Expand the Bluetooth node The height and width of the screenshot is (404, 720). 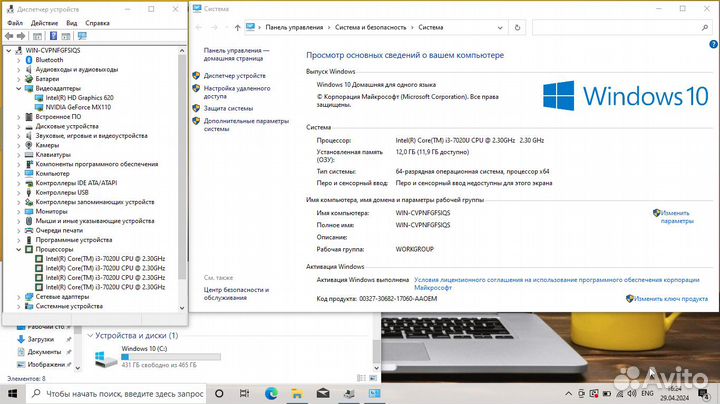(19, 60)
